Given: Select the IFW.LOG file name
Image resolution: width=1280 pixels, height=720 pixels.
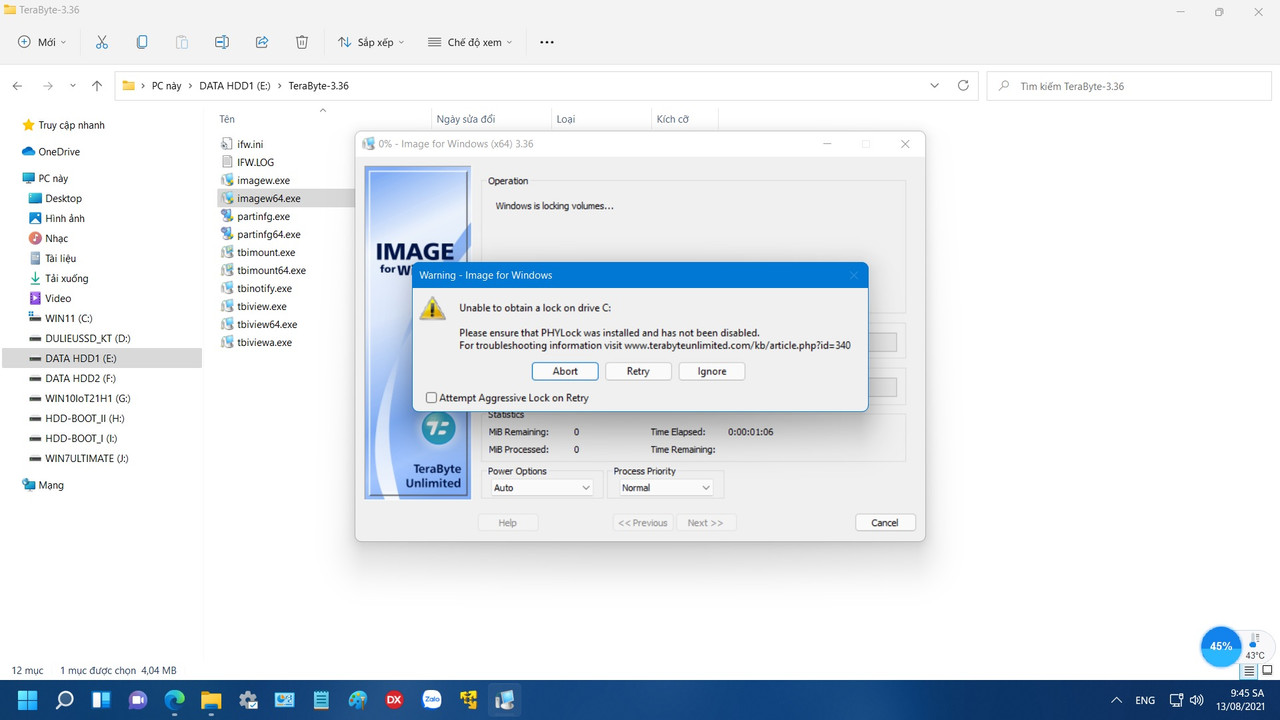Looking at the screenshot, I should pos(255,162).
